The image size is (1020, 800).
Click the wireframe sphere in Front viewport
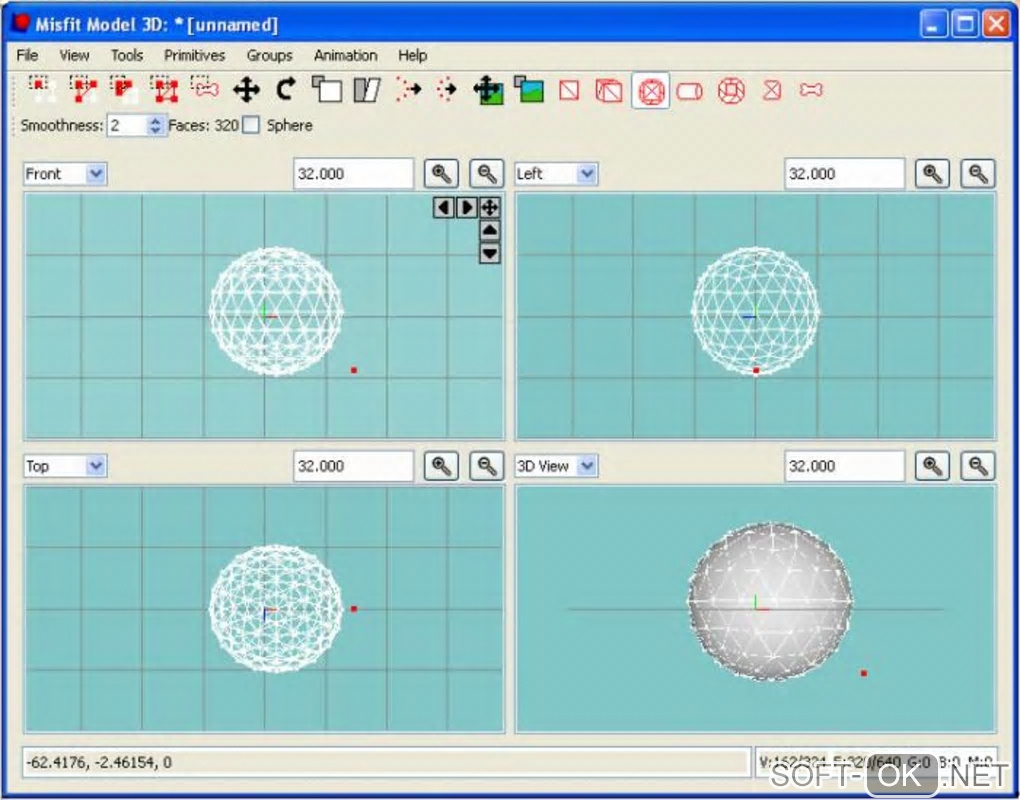(276, 311)
